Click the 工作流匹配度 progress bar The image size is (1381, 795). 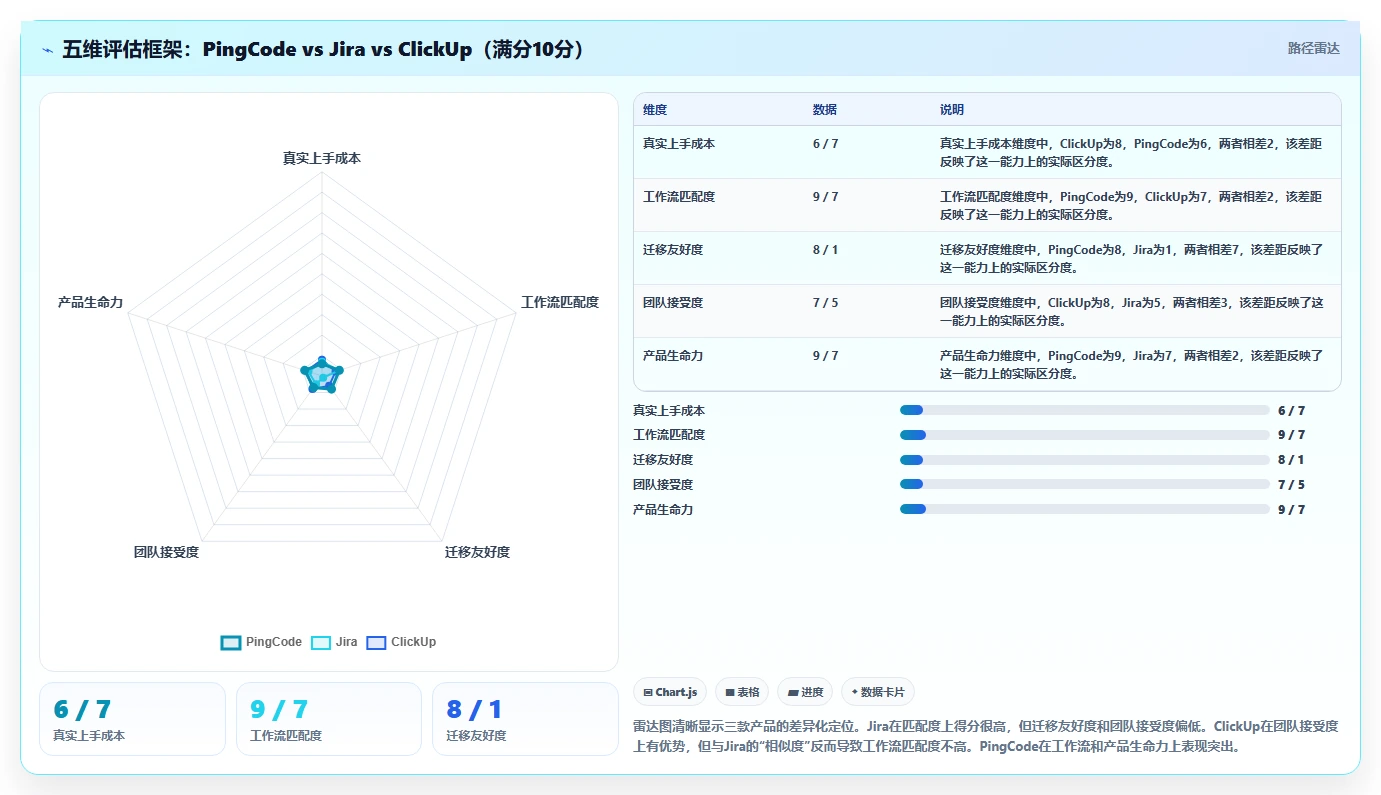[1084, 435]
